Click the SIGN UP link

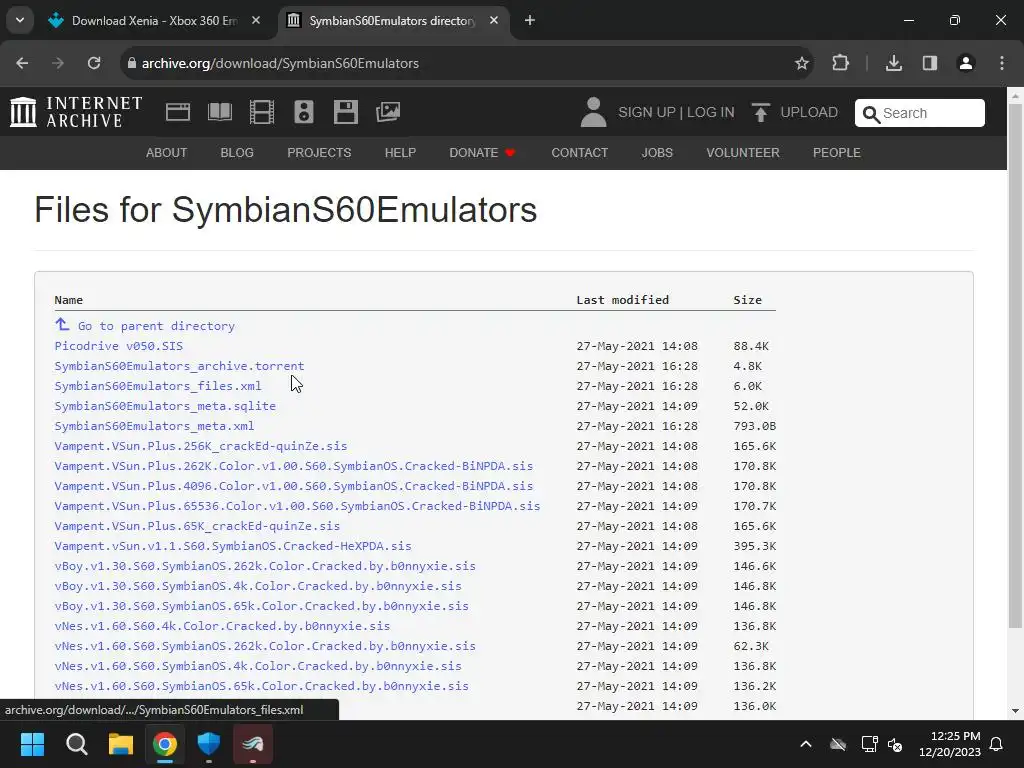[647, 112]
